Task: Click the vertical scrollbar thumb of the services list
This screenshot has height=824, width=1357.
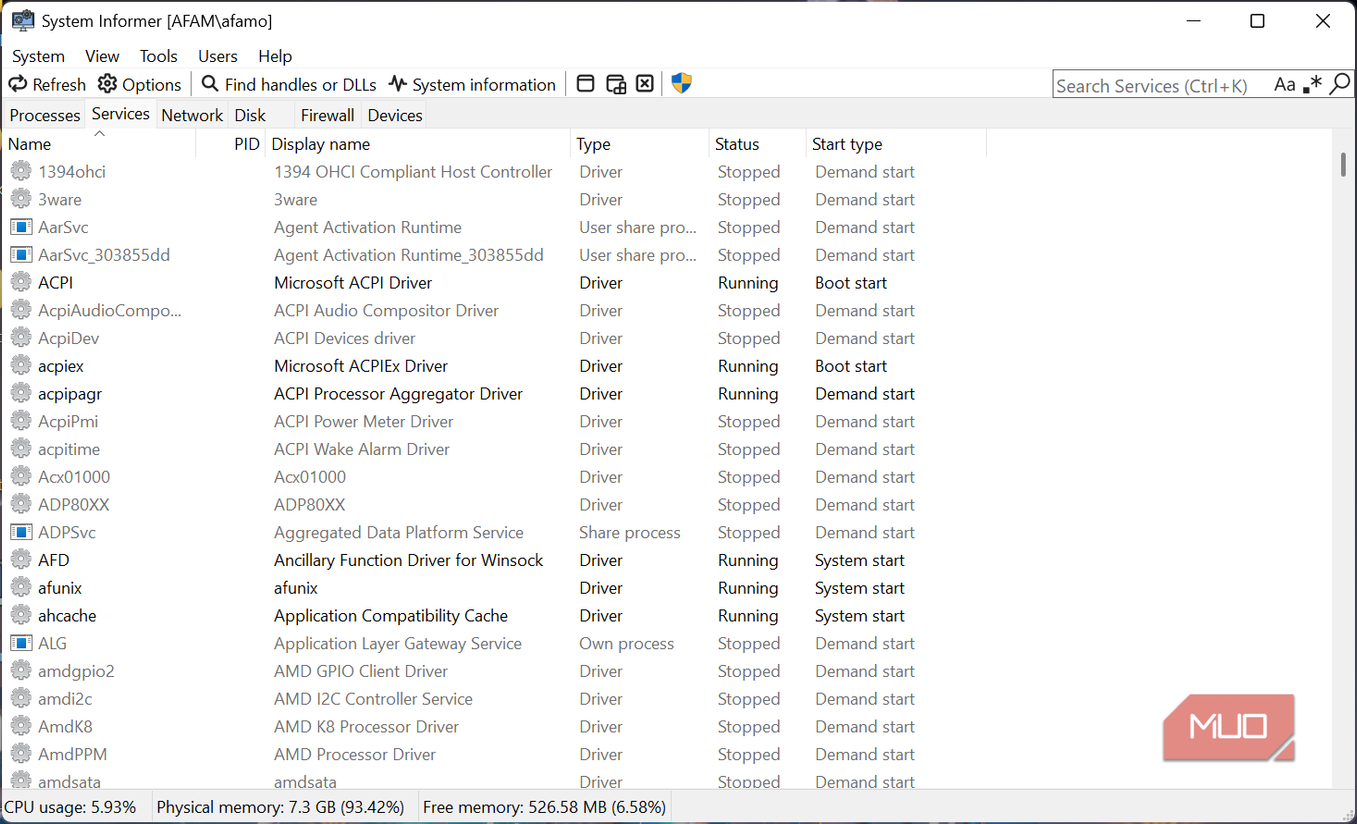Action: coord(1343,164)
